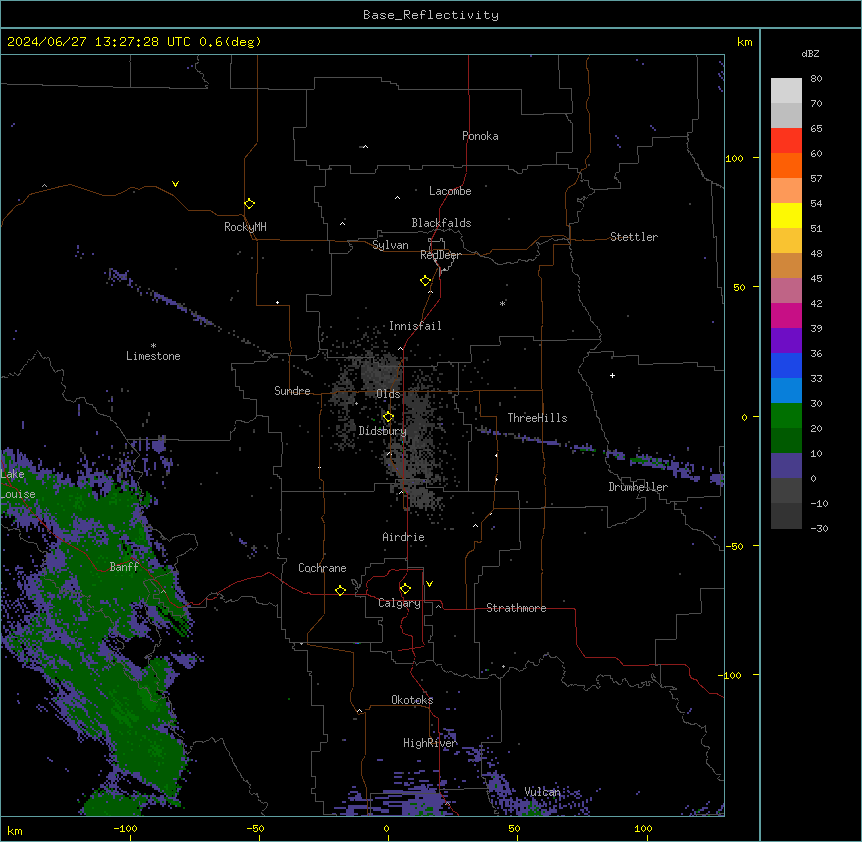Viewport: 862px width, 842px height.
Task: Click the bottom-left km unit label
Action: 15,830
